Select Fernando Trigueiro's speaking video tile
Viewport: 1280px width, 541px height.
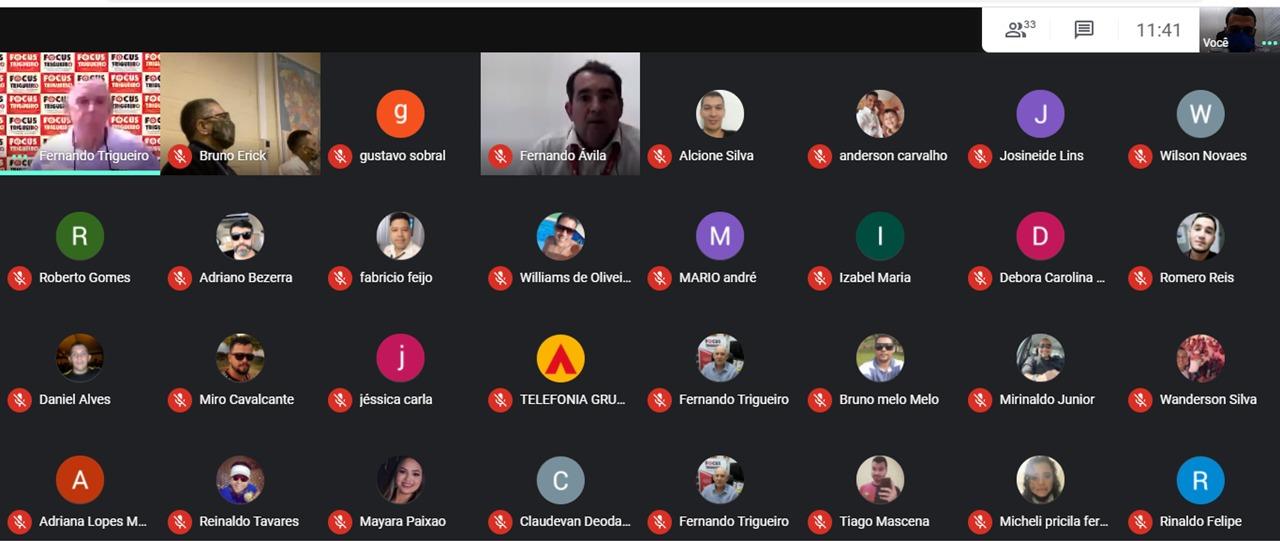coord(80,113)
